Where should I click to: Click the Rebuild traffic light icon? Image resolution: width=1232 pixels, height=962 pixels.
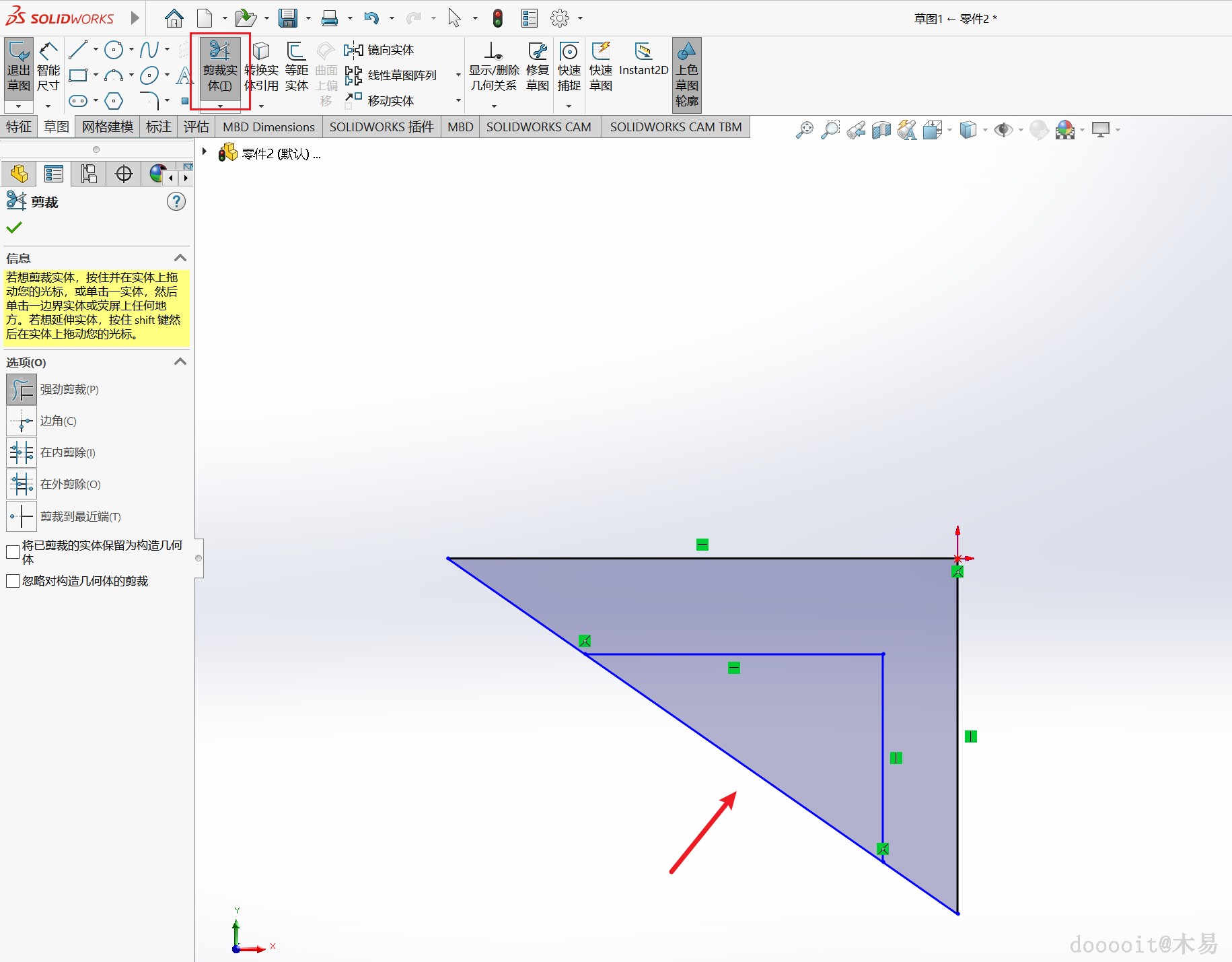click(498, 18)
